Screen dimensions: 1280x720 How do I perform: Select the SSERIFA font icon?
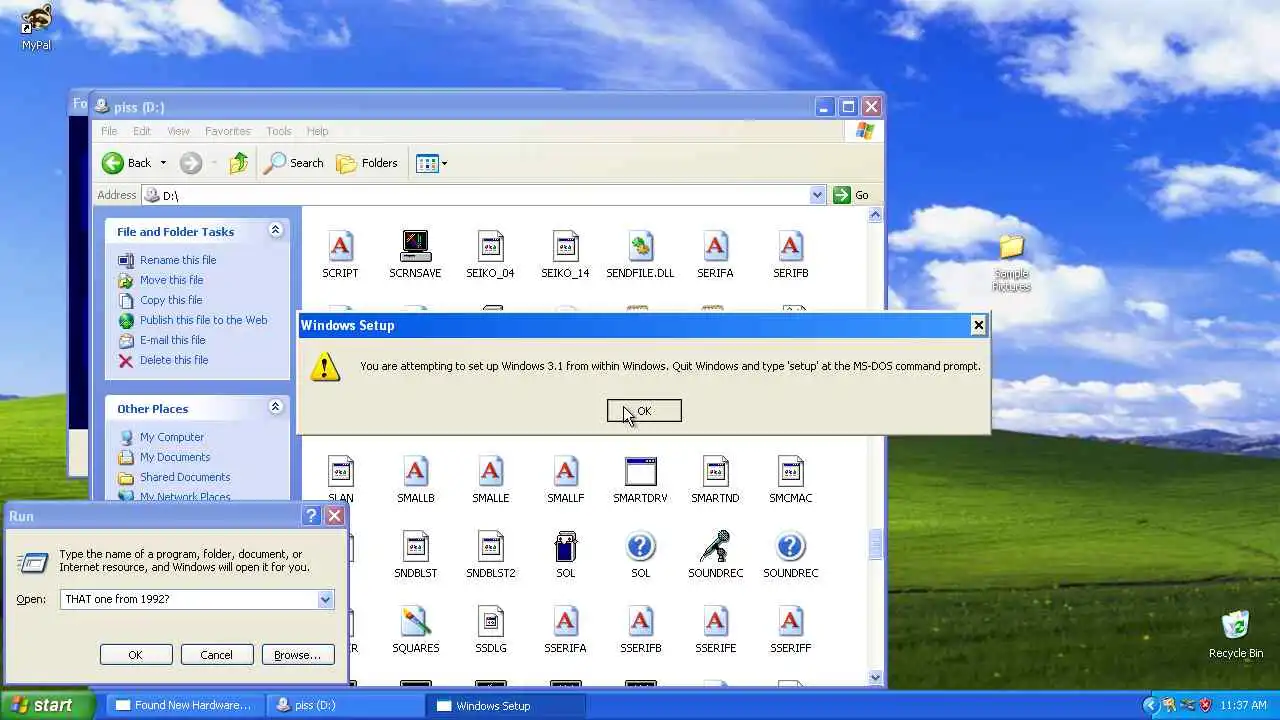(x=565, y=621)
